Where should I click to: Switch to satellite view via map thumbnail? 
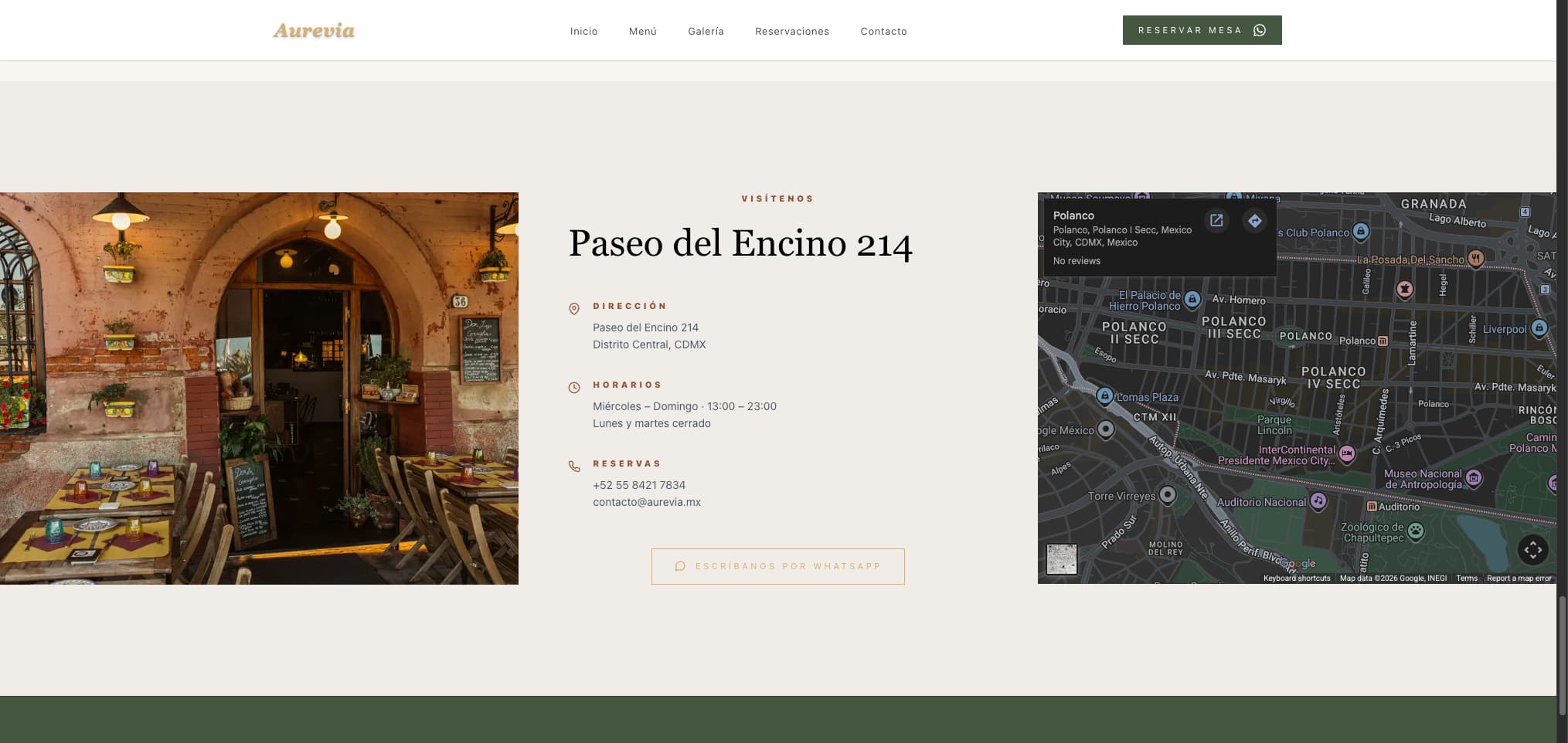[x=1061, y=558]
